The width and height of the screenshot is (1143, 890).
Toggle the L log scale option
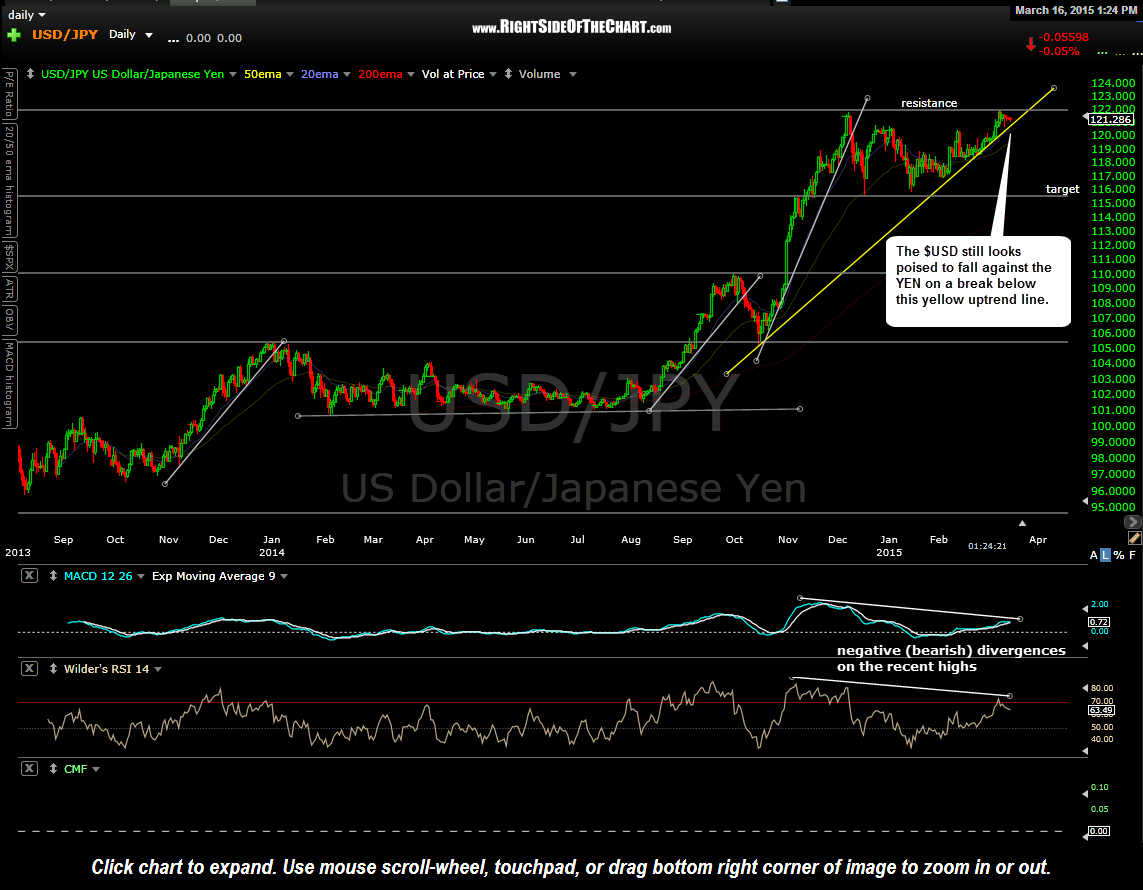[1104, 555]
